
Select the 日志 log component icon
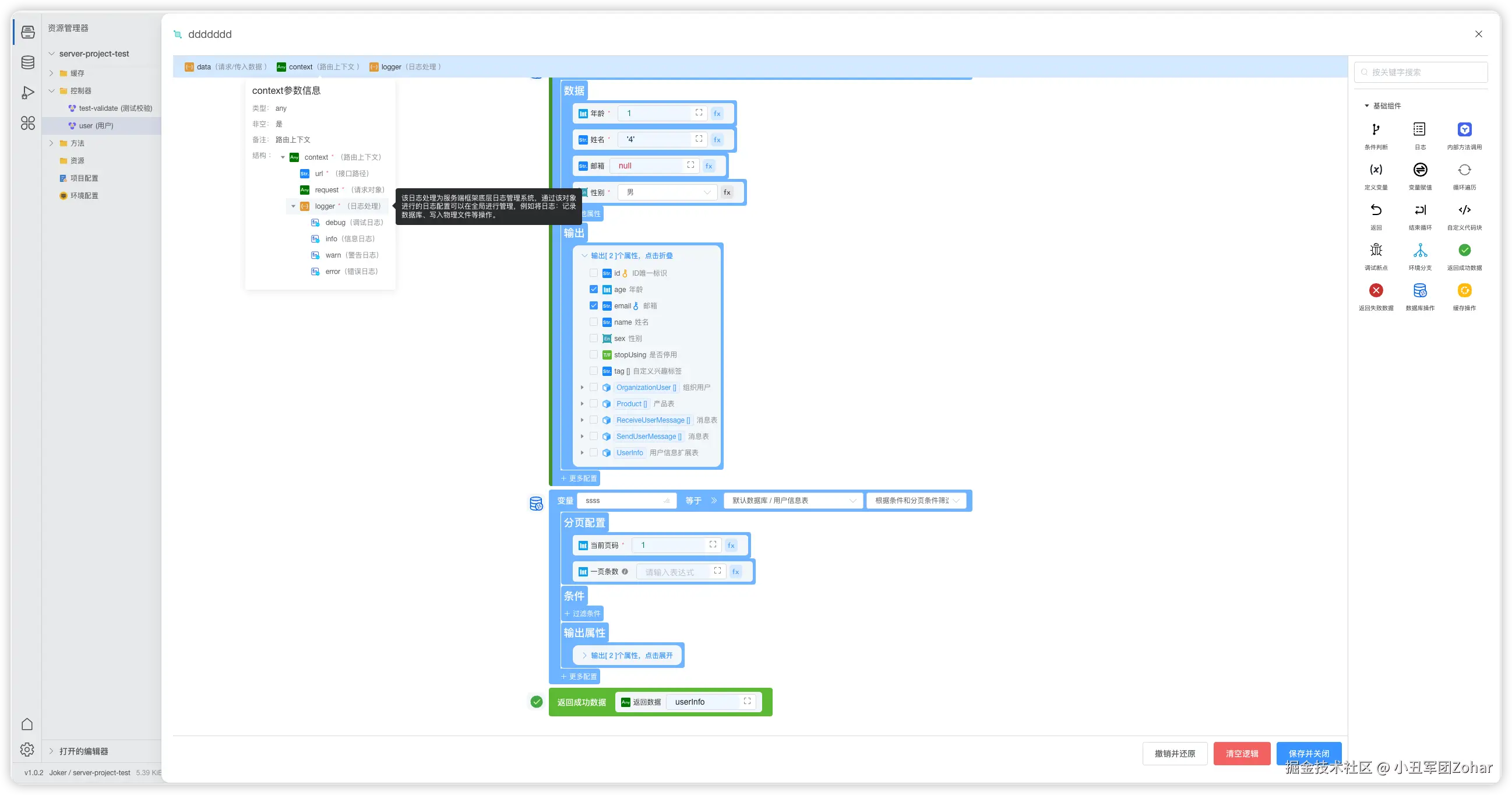(x=1419, y=130)
